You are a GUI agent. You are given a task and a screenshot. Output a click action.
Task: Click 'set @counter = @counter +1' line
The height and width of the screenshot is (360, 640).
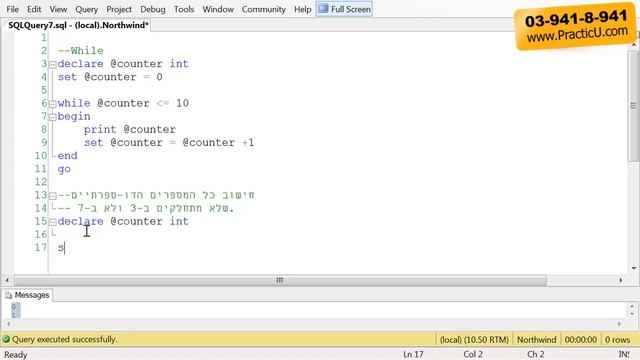tap(169, 142)
